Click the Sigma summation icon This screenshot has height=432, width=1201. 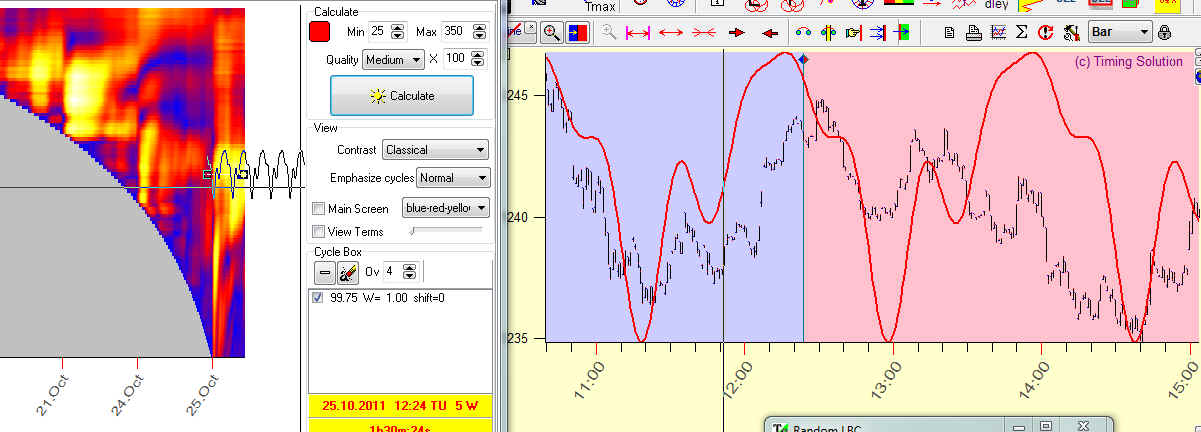coord(1021,32)
